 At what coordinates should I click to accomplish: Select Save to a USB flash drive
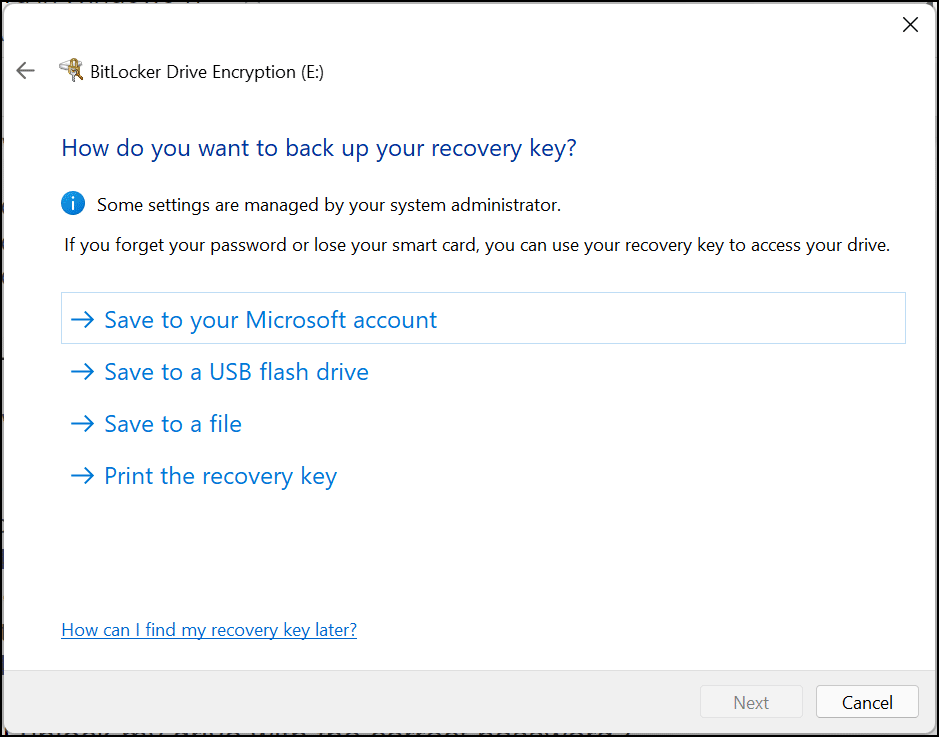pyautogui.click(x=236, y=372)
